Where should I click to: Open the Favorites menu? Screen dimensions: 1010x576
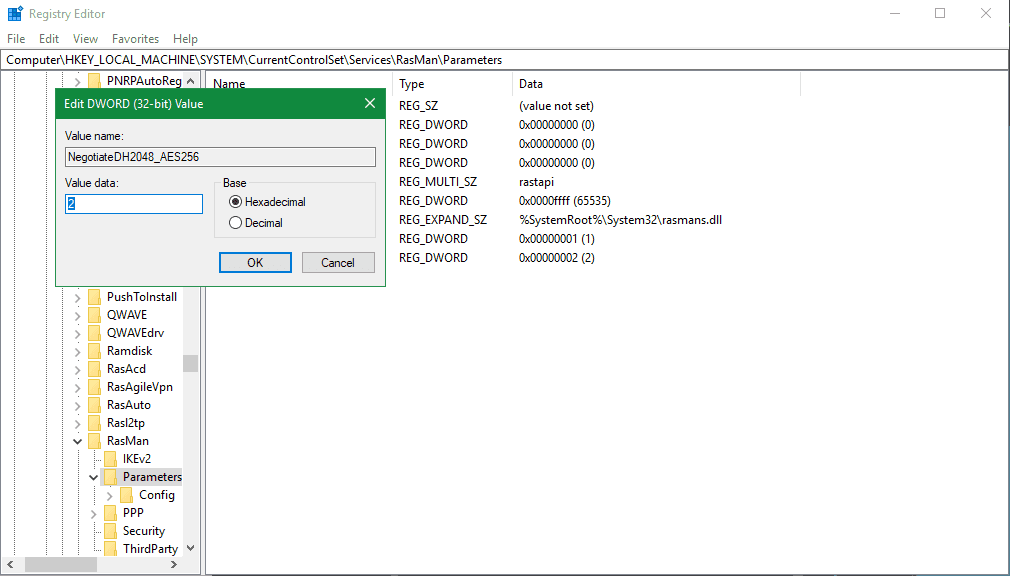[135, 39]
